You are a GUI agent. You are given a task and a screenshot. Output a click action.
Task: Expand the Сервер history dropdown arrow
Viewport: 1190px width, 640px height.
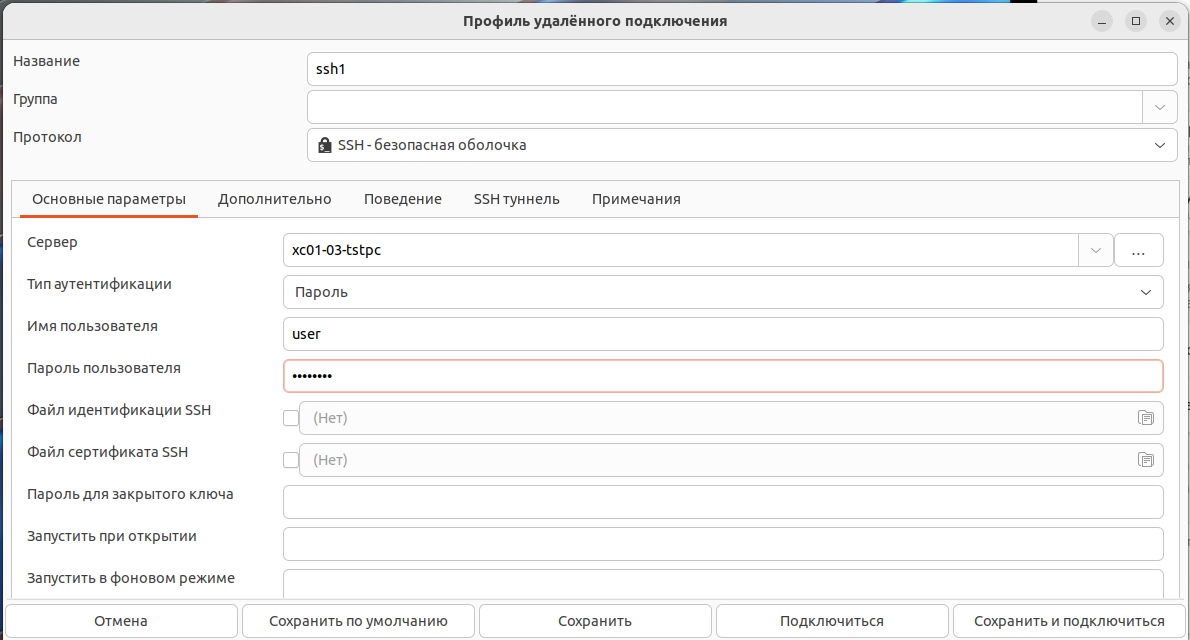click(x=1095, y=251)
